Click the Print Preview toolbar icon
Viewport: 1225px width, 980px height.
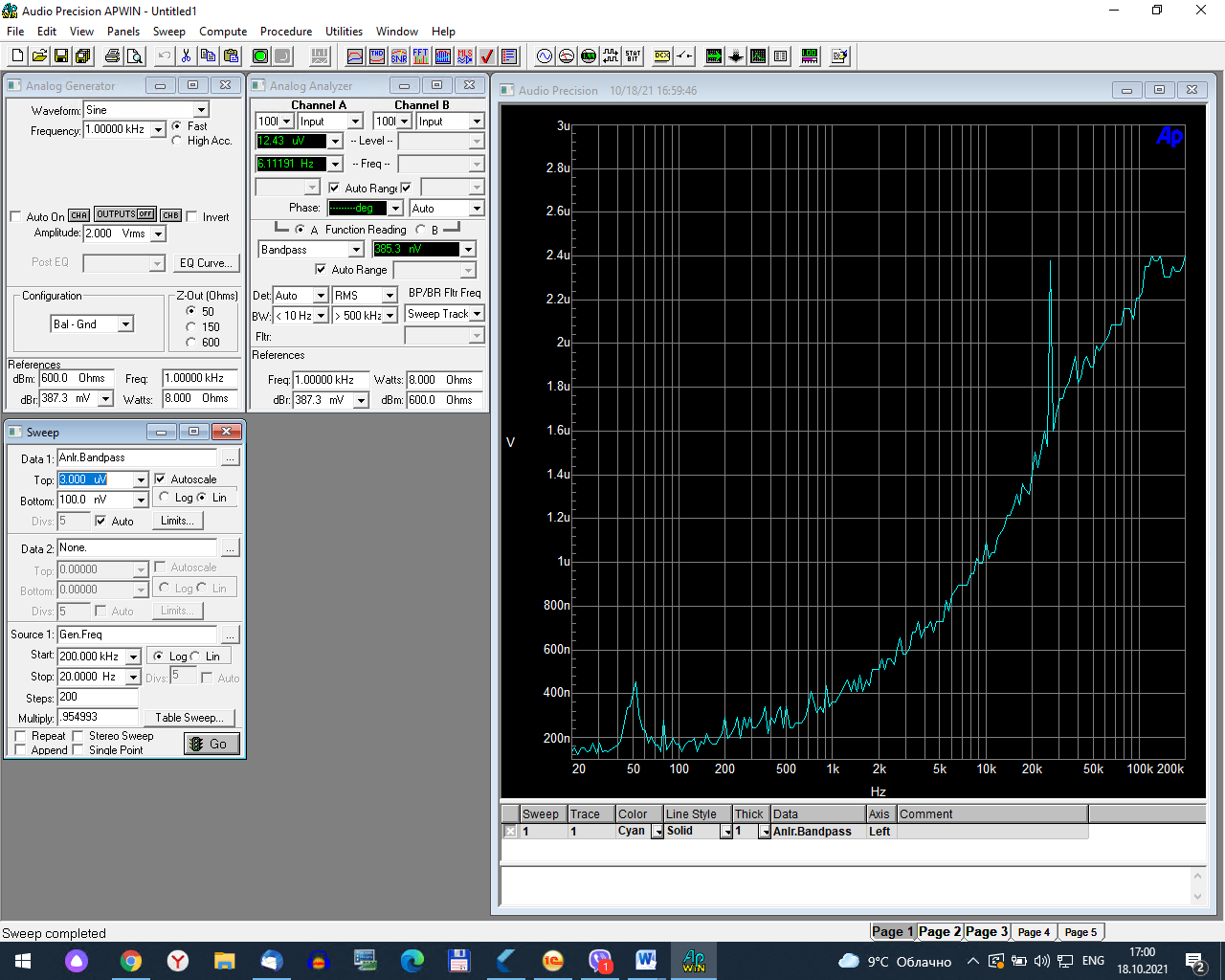[x=135, y=56]
